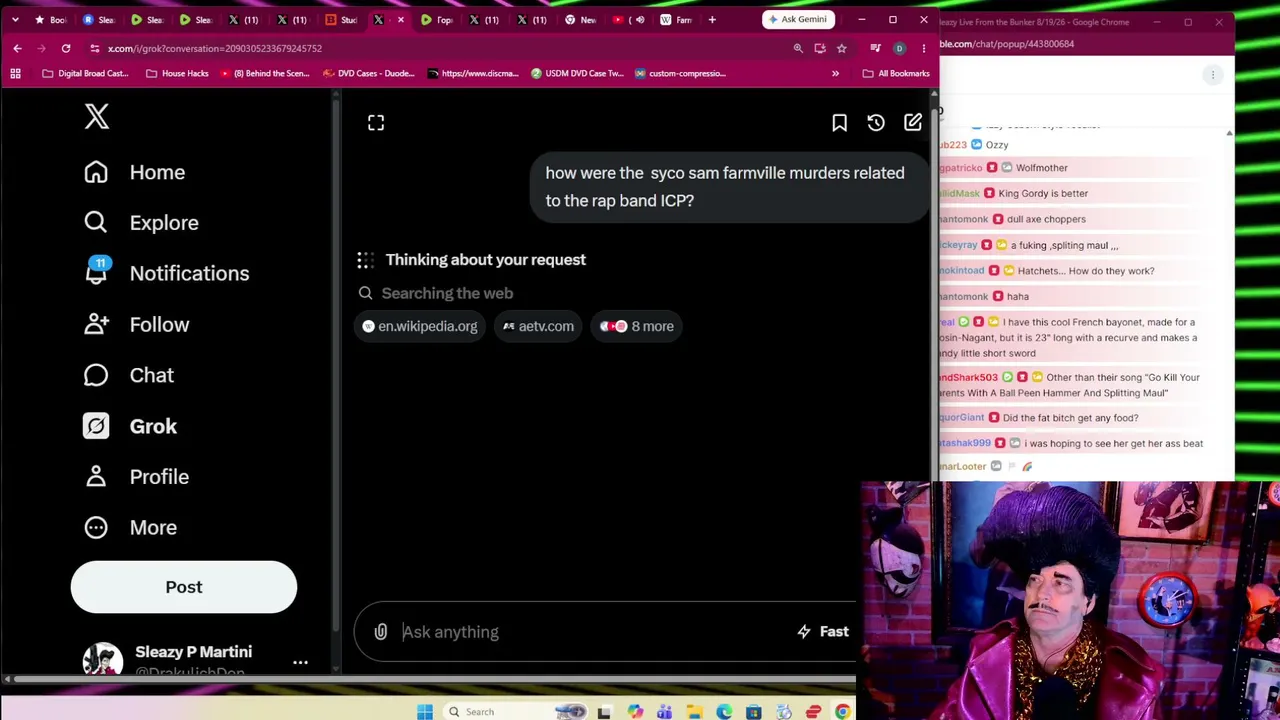Expand the tab search arrow in Chrome
1280x720 pixels.
tap(15, 20)
